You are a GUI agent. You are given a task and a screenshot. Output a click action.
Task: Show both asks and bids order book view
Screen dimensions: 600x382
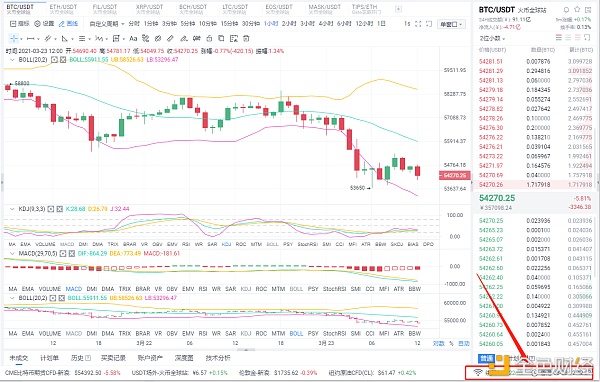(x=559, y=38)
